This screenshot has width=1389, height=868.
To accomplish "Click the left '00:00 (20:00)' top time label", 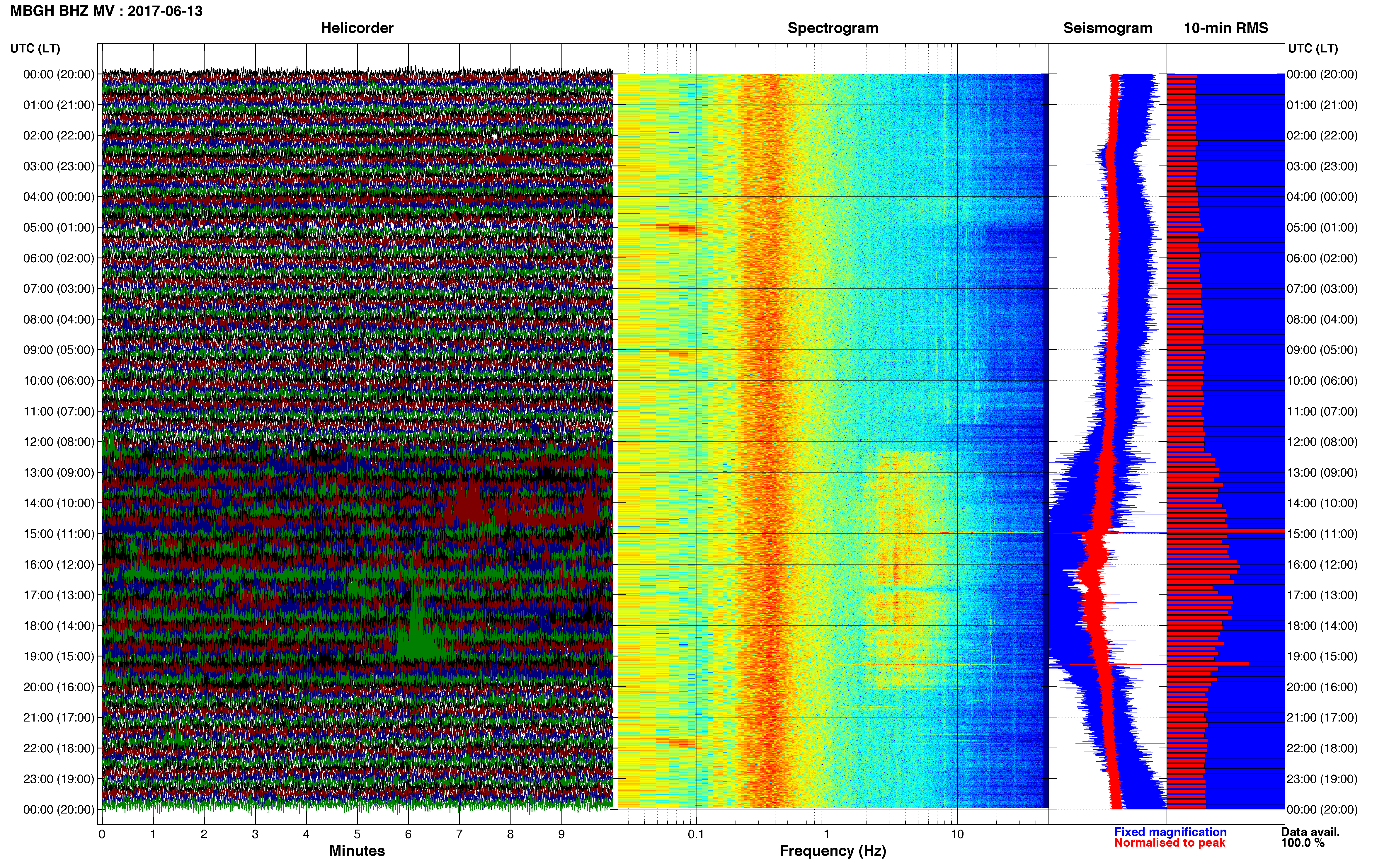I will tap(59, 74).
